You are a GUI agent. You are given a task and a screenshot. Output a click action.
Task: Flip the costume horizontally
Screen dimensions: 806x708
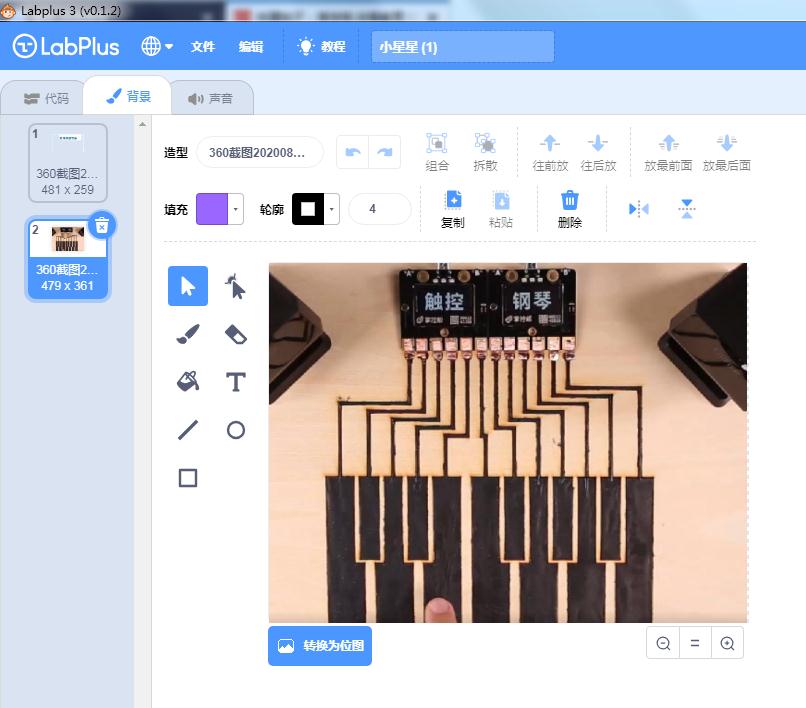(x=639, y=209)
